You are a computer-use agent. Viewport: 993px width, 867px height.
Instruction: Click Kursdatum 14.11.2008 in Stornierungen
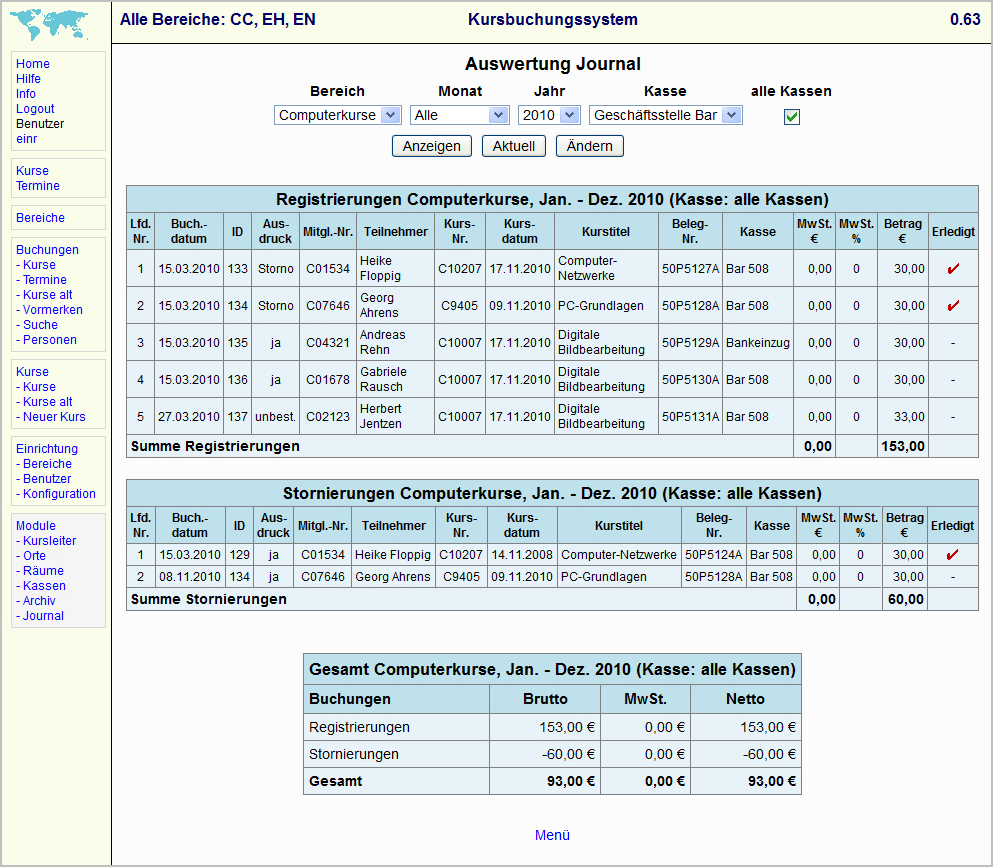522,555
